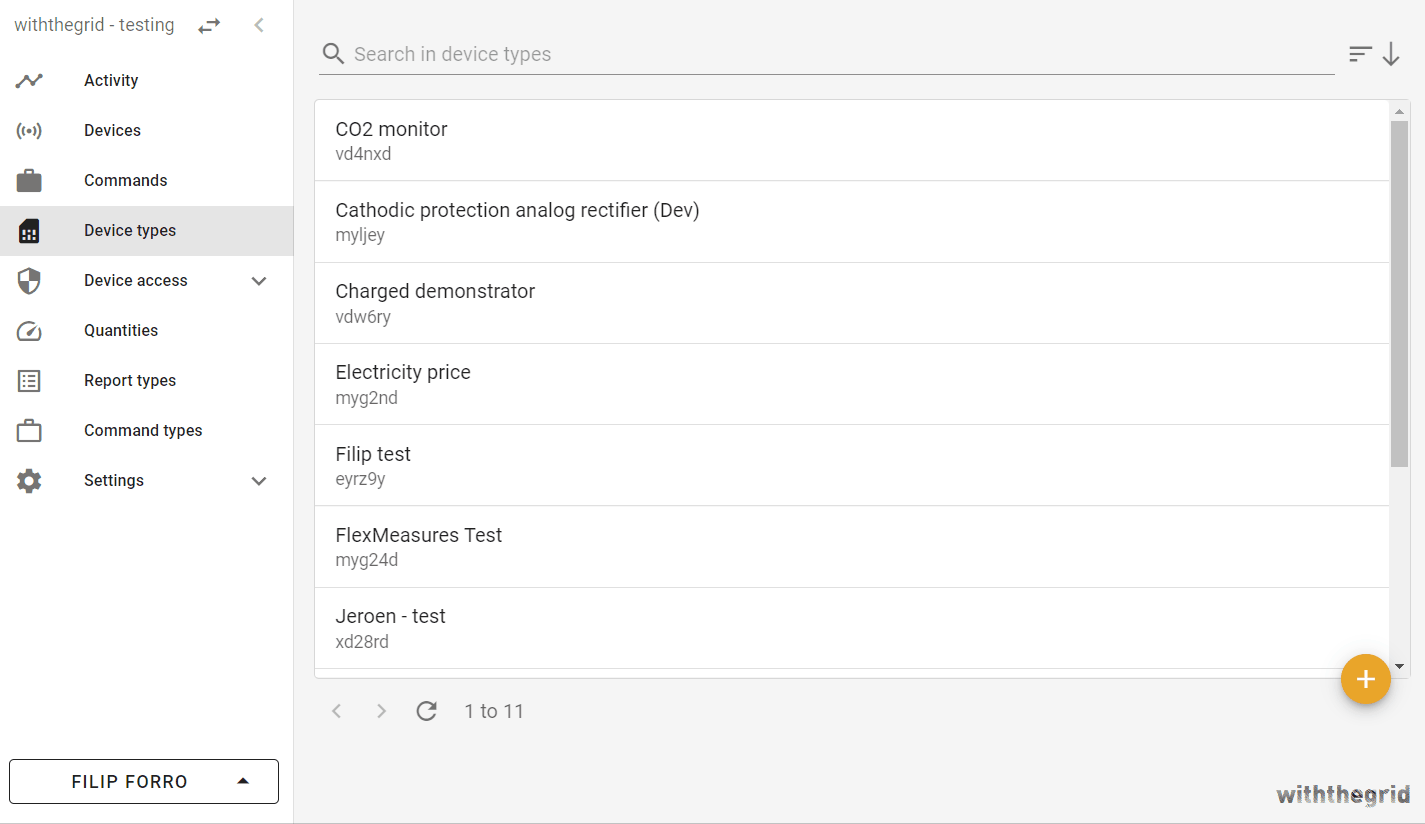Refresh the device types list
The image size is (1425, 824).
point(427,711)
